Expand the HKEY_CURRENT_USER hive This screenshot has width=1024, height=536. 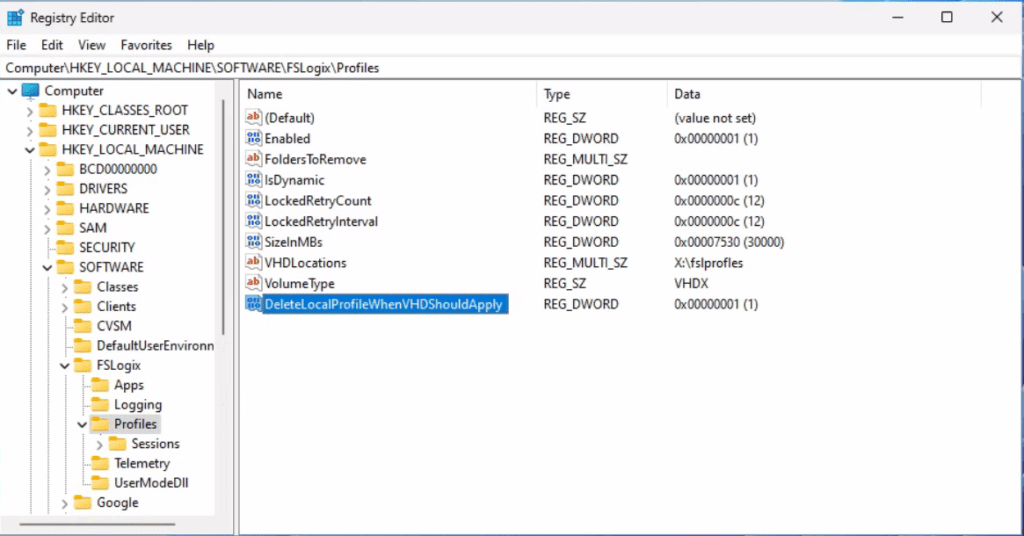pos(29,130)
